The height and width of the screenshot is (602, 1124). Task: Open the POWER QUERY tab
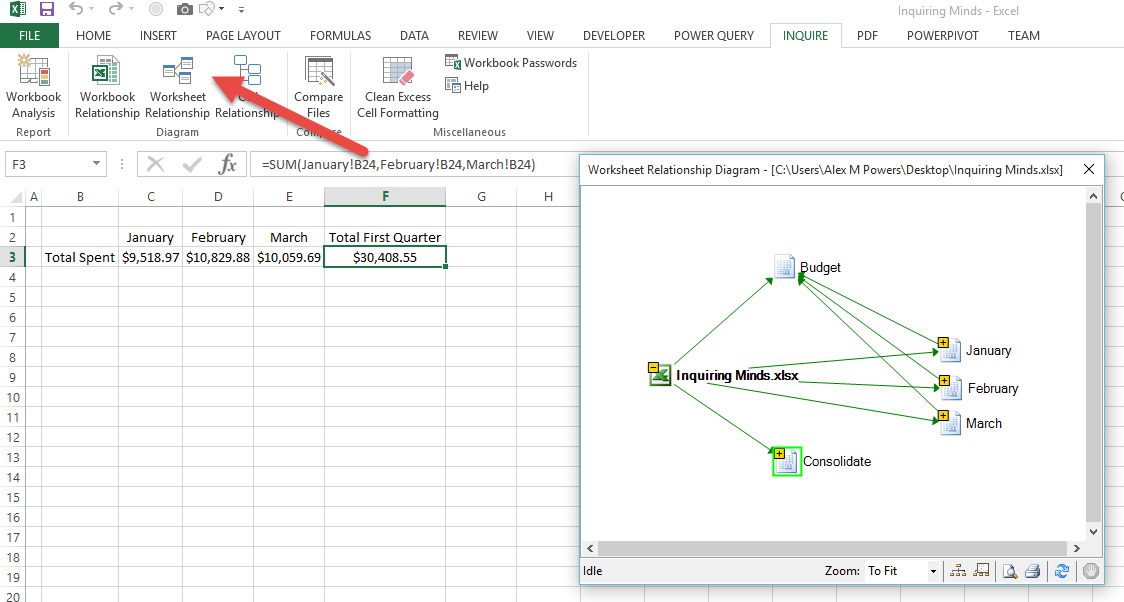click(713, 36)
